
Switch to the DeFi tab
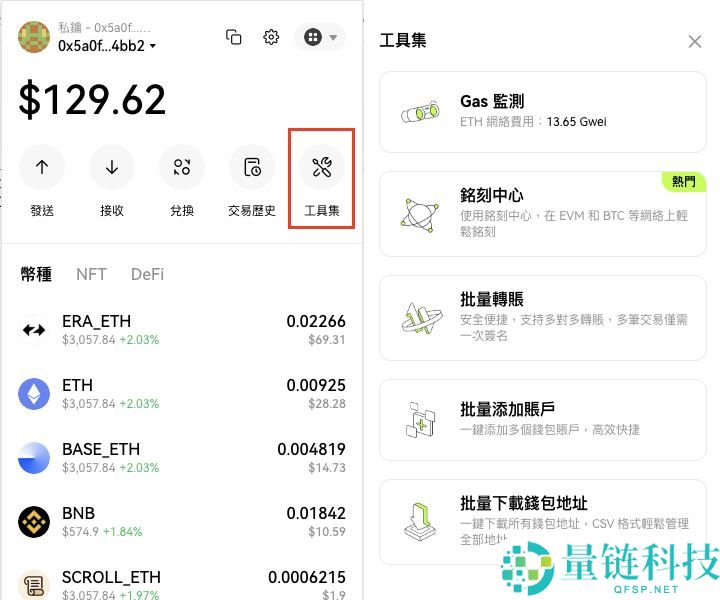coord(147,274)
